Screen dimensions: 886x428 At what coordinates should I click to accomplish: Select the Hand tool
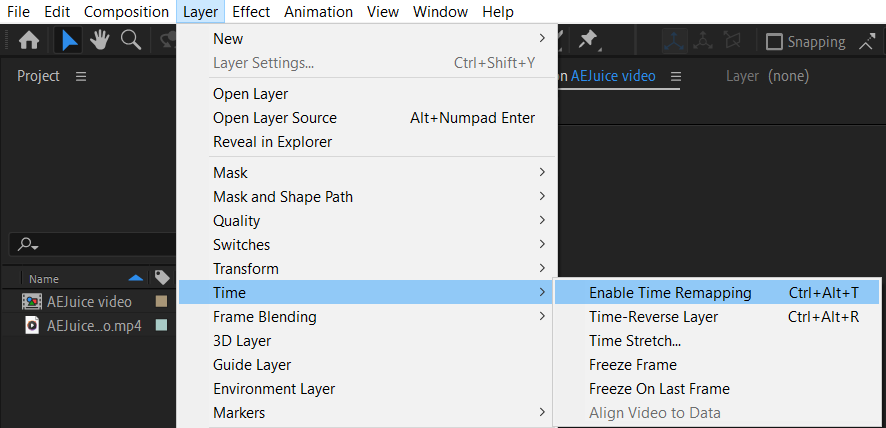[x=99, y=41]
